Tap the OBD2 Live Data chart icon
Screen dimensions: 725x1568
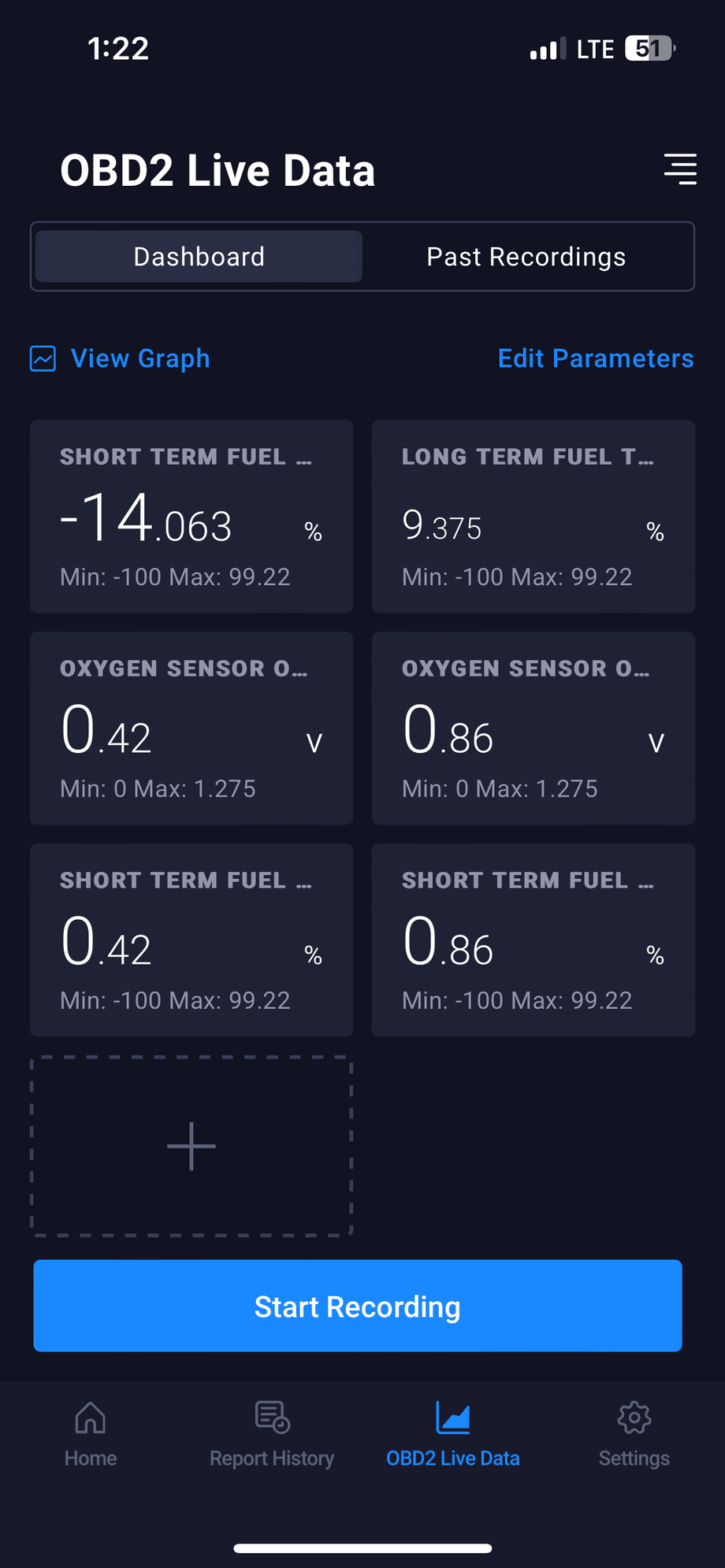coord(453,1418)
